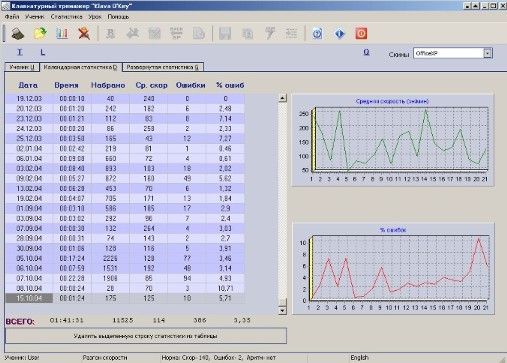Open the Помощь menu
Image resolution: width=507 pixels, height=363 pixels.
[x=118, y=16]
